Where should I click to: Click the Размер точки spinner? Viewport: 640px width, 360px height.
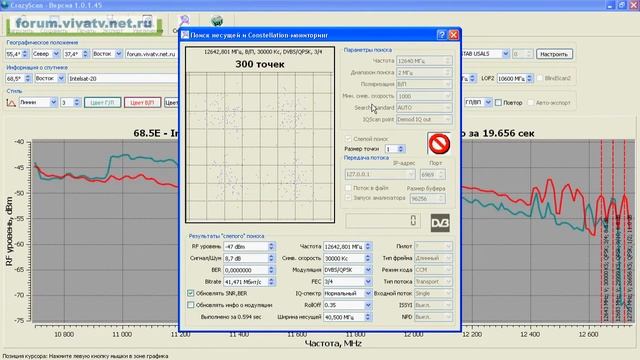[395, 149]
